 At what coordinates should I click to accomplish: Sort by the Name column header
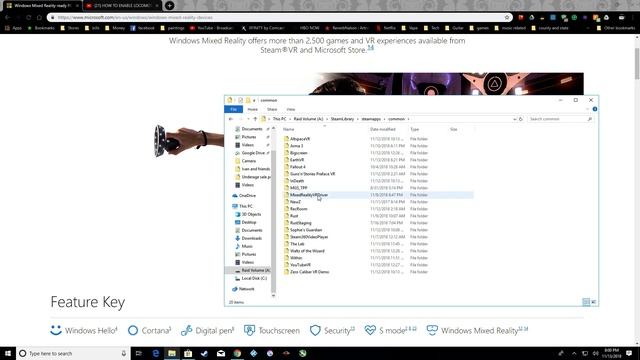pos(289,129)
